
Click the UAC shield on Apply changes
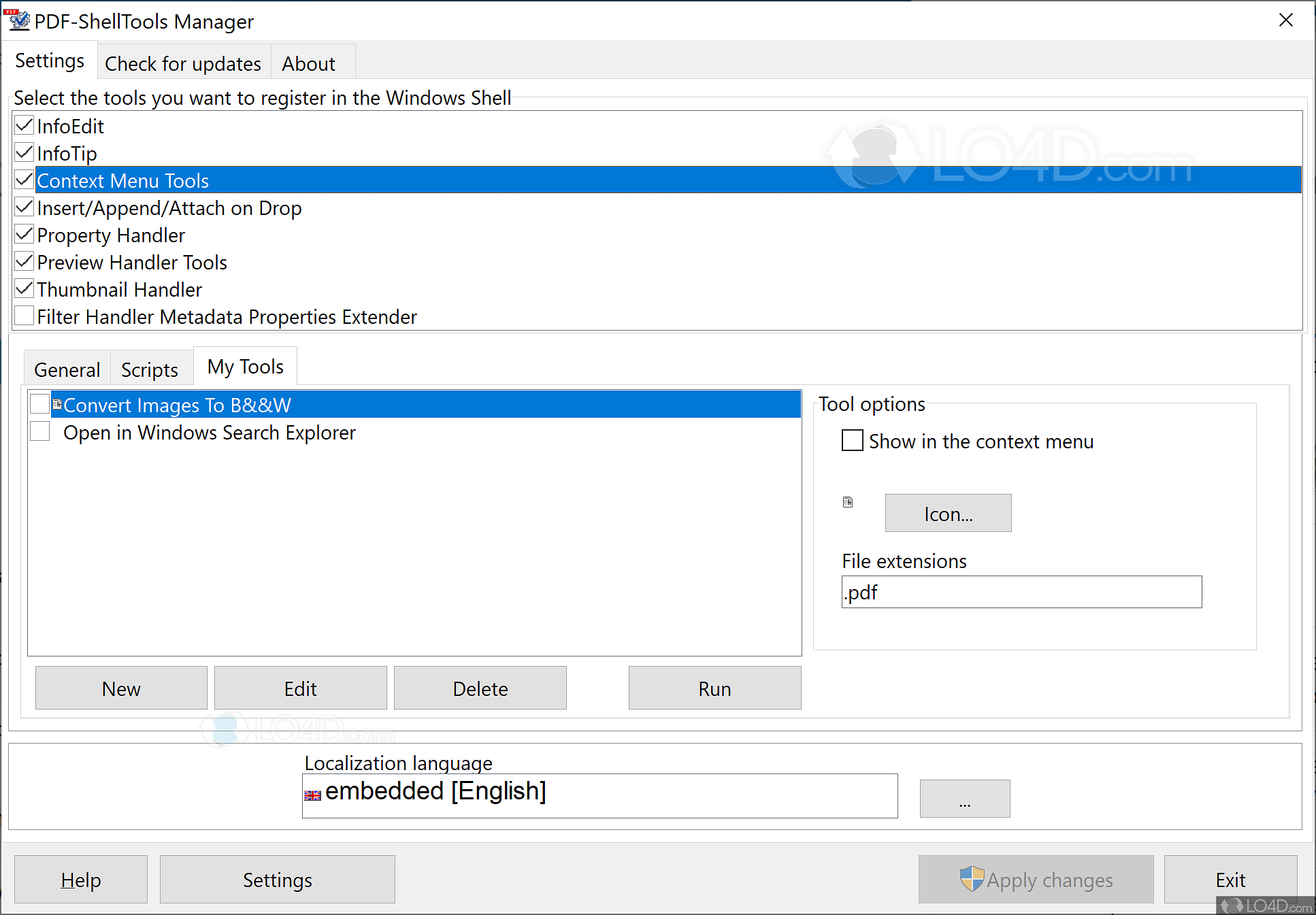(x=973, y=879)
